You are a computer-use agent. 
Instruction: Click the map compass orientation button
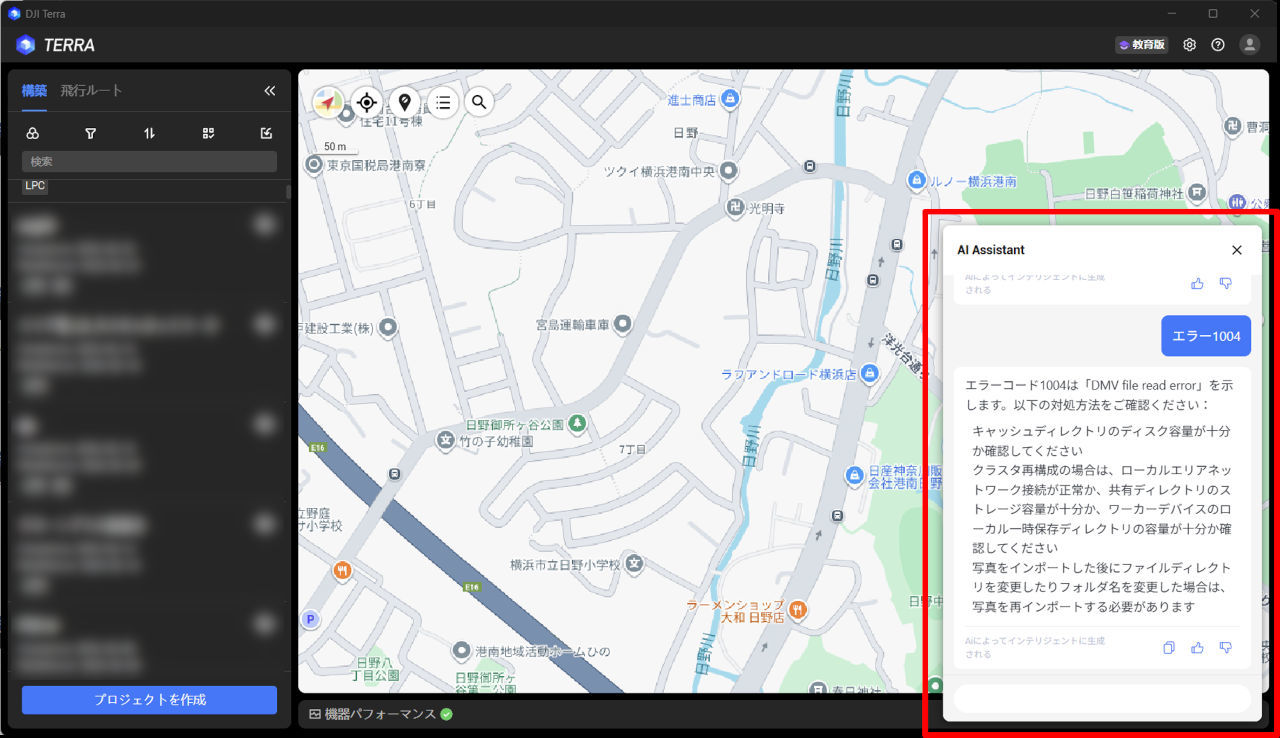click(328, 102)
